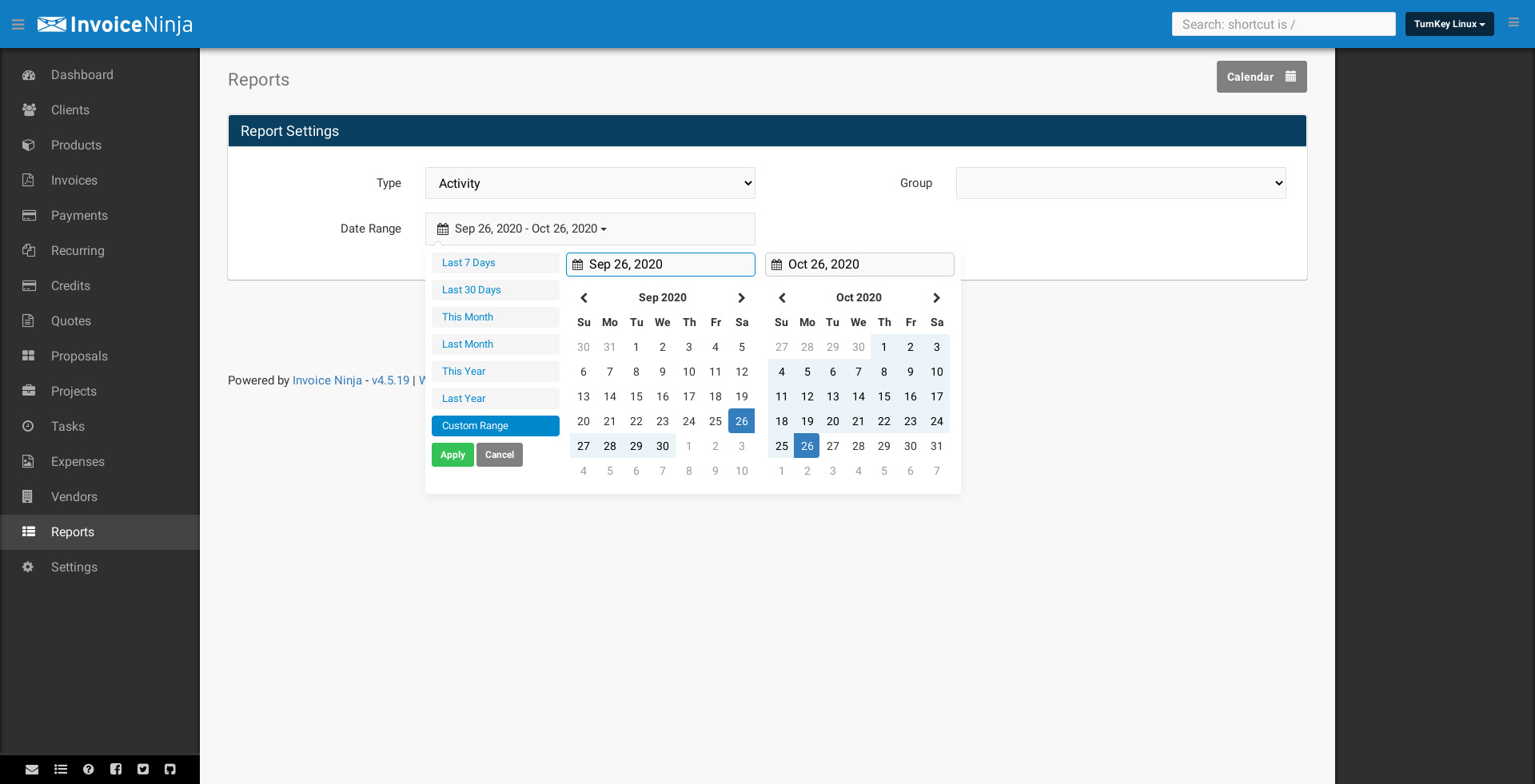
Task: Go to previous month in Sep 2020 calendar
Action: 584,298
